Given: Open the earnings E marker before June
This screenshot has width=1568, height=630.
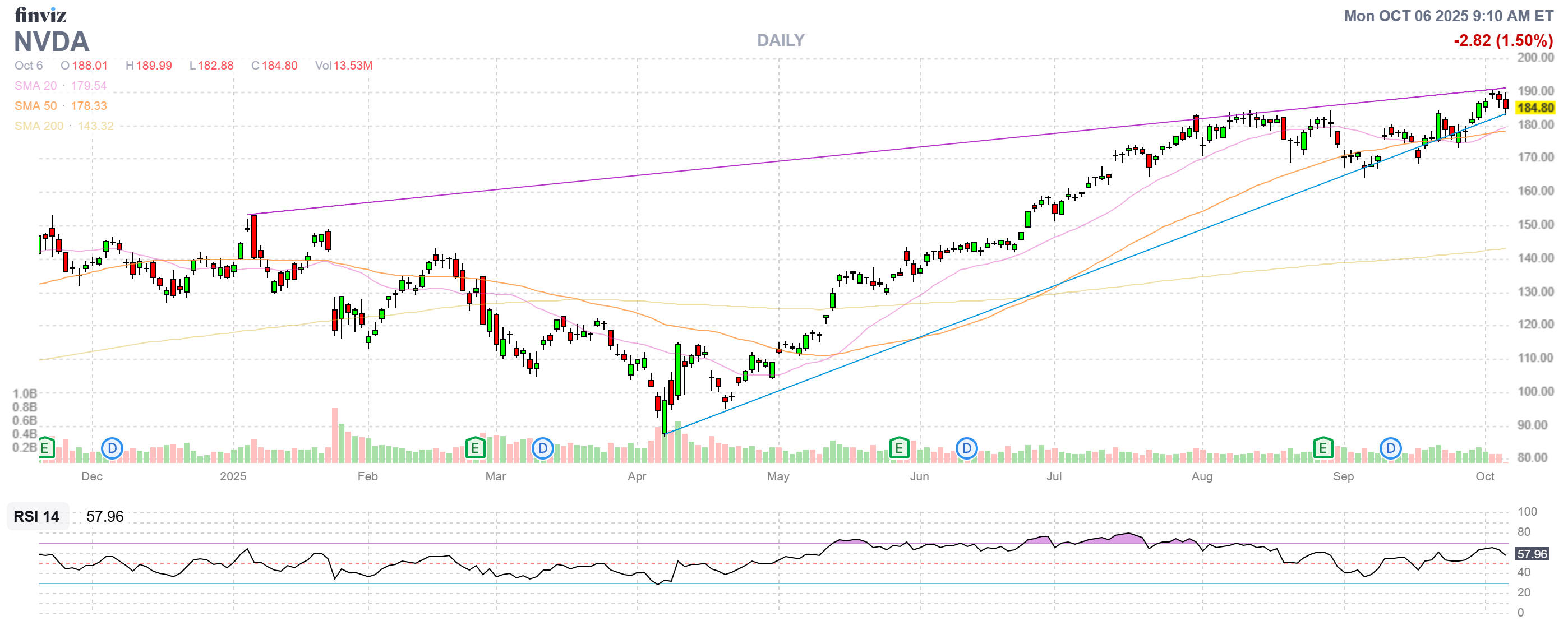Looking at the screenshot, I should [898, 449].
